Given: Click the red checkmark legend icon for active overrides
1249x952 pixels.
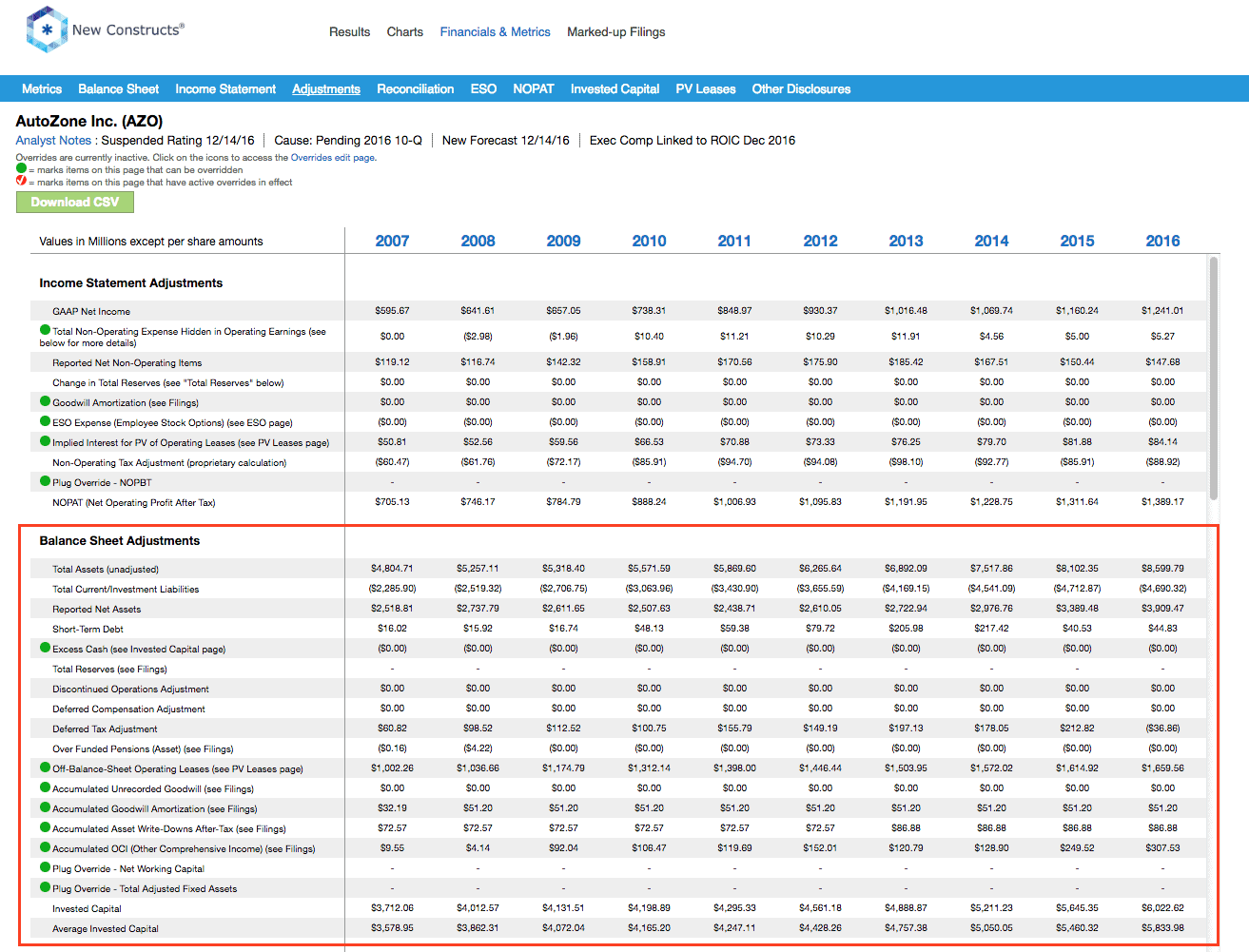Looking at the screenshot, I should (21, 181).
